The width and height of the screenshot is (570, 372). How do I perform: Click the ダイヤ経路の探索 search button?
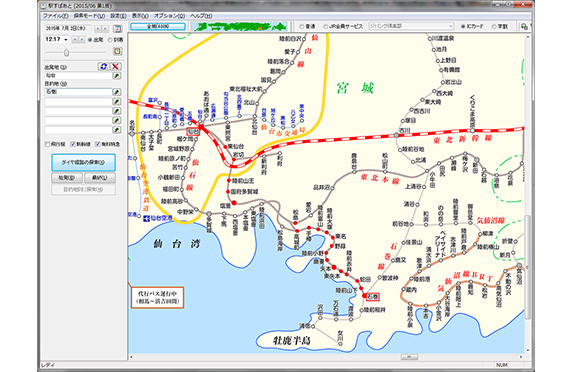(84, 163)
